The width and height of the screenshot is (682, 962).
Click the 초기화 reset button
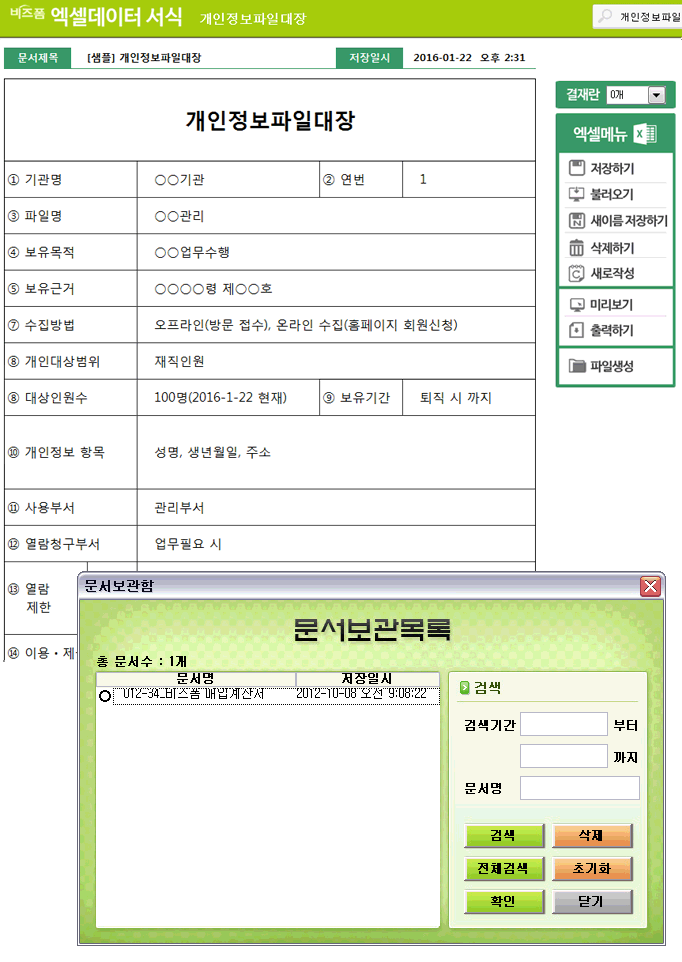pyautogui.click(x=592, y=869)
